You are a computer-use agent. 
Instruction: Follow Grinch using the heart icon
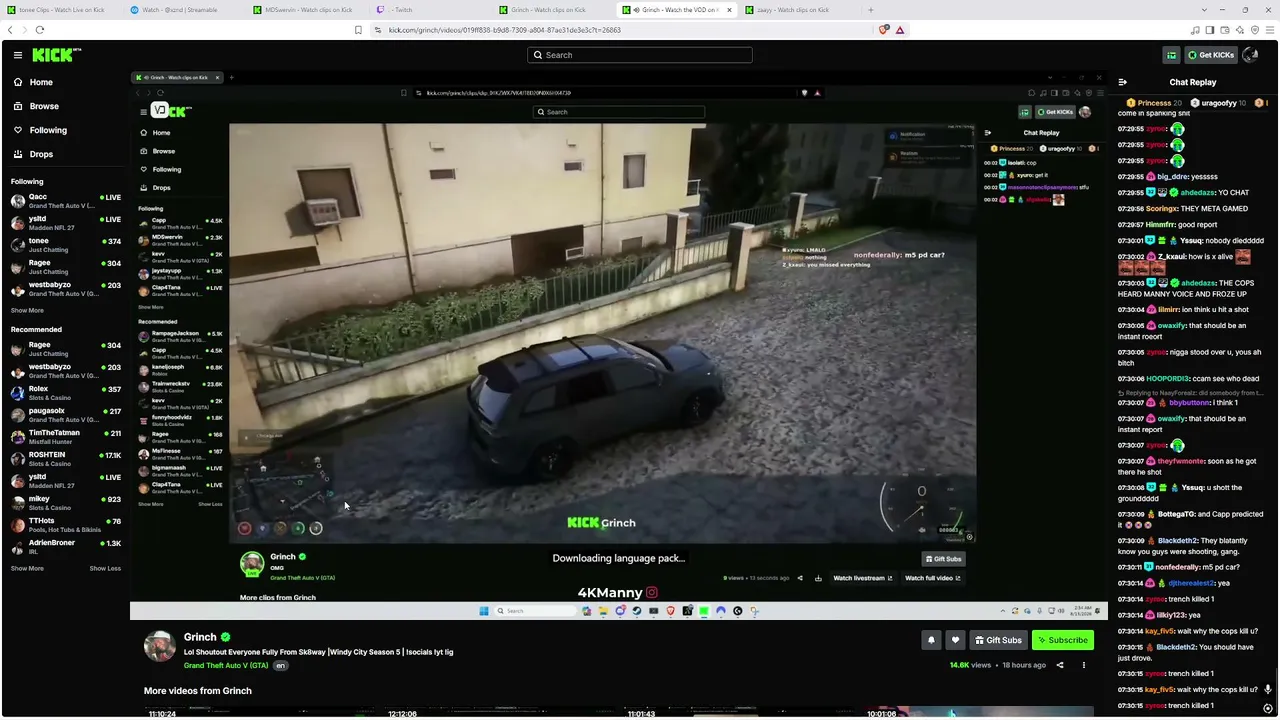955,640
